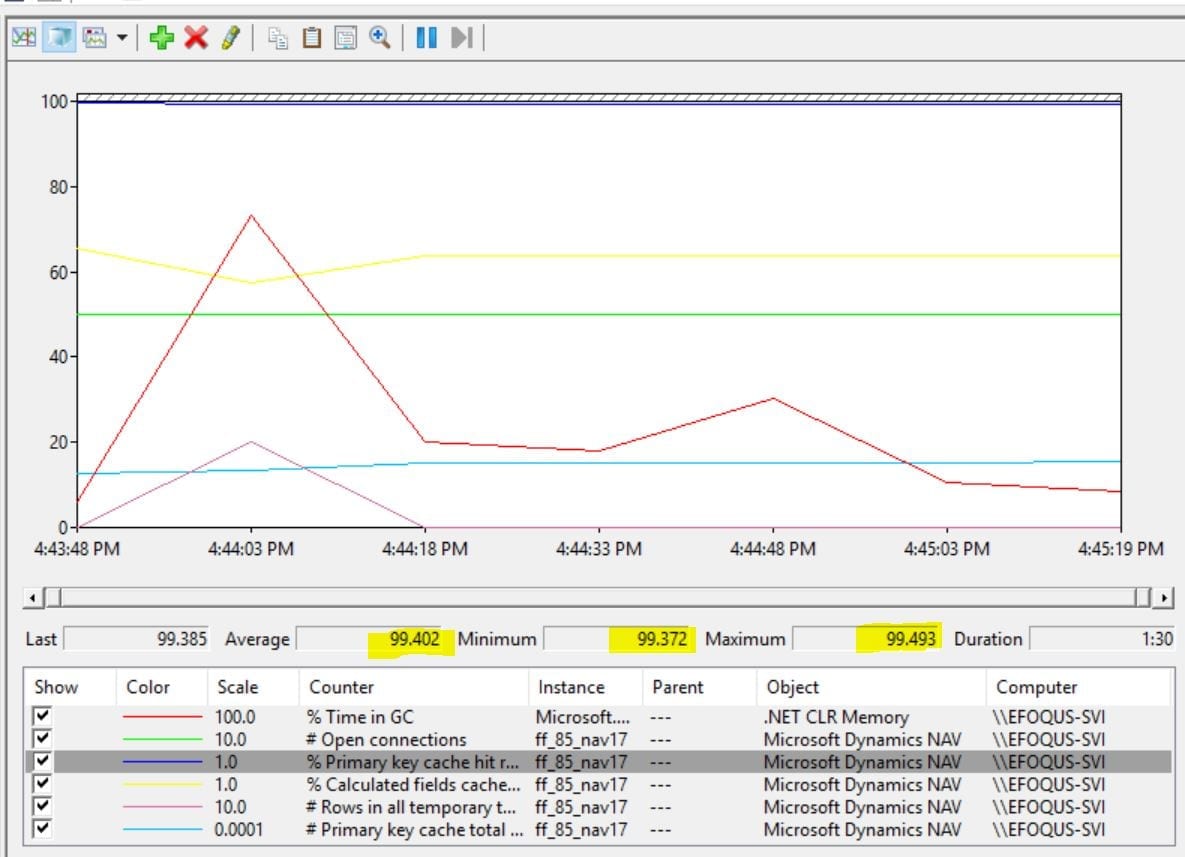The width and height of the screenshot is (1185, 857).
Task: Click the right handle of the time range slider
Action: pyautogui.click(x=1143, y=598)
